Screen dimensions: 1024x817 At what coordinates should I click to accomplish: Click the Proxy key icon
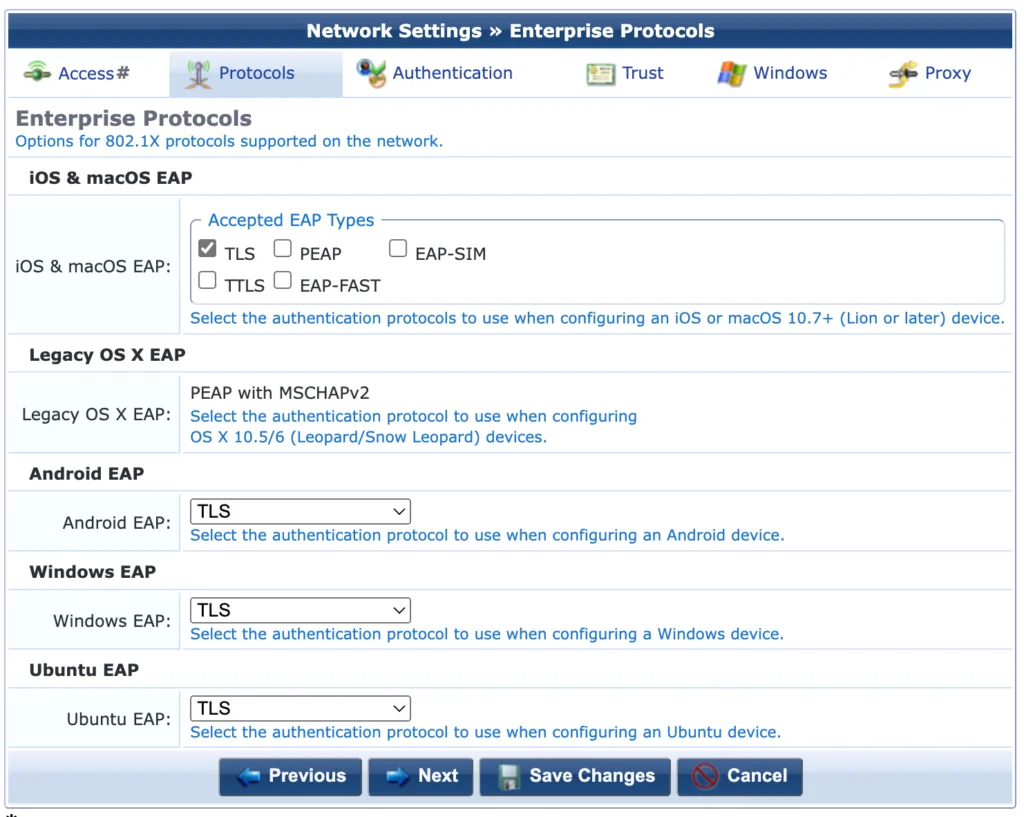coord(903,73)
